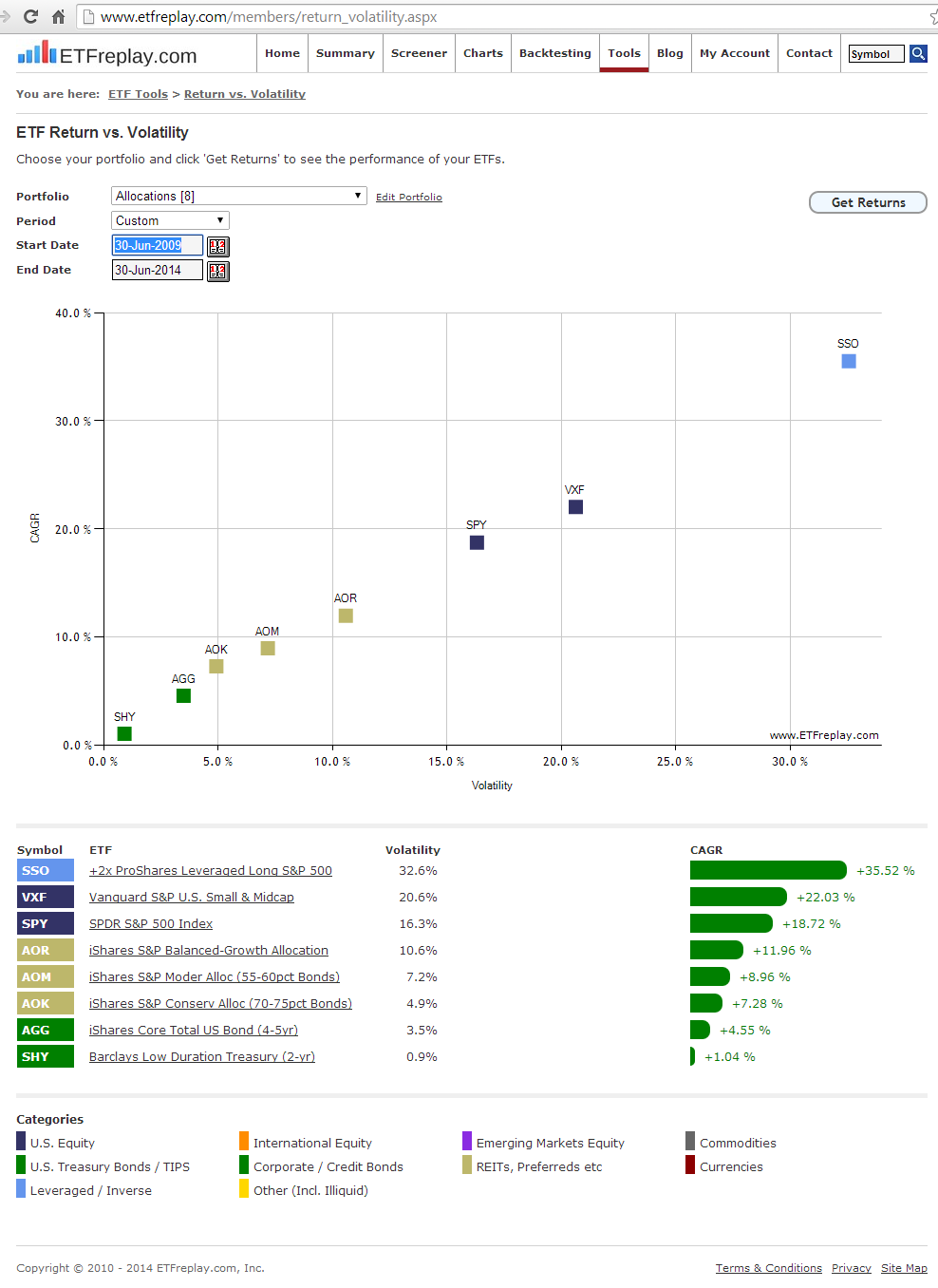Open the Start Date calendar picker
938x1288 pixels.
[x=218, y=246]
